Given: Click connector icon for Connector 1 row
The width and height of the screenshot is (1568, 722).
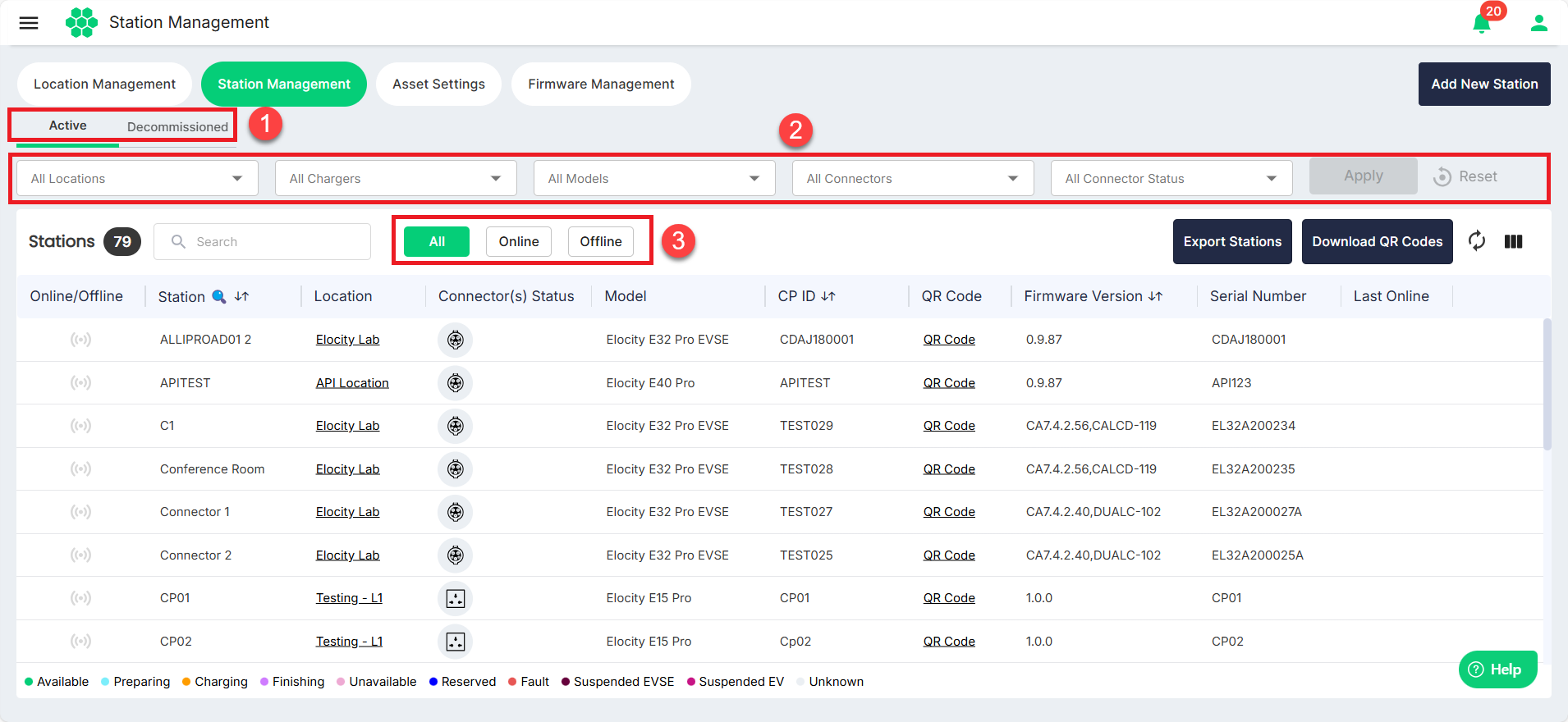Looking at the screenshot, I should coord(456,512).
